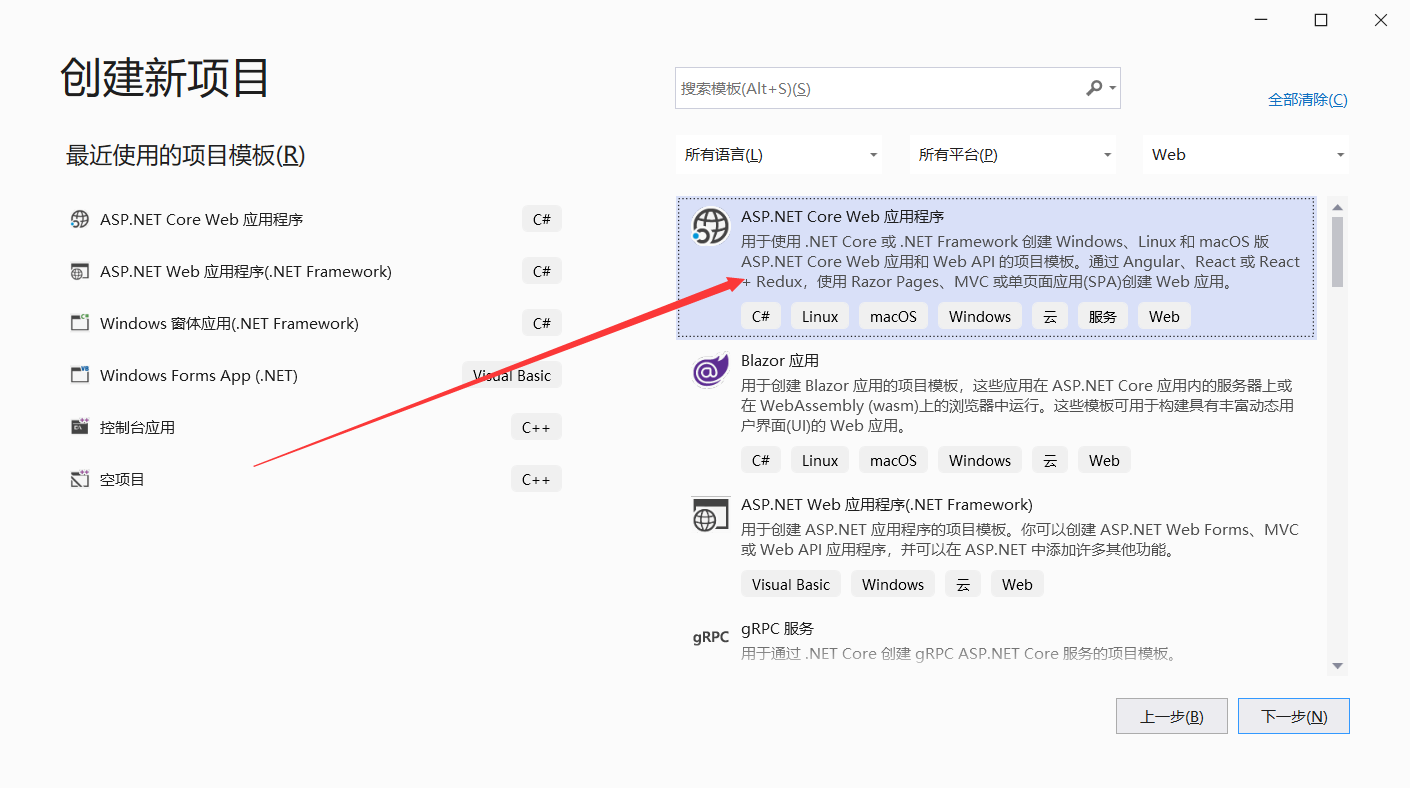Click recent Windows Forms App (.NET) icon
Image resolution: width=1410 pixels, height=788 pixels.
pyautogui.click(x=80, y=375)
